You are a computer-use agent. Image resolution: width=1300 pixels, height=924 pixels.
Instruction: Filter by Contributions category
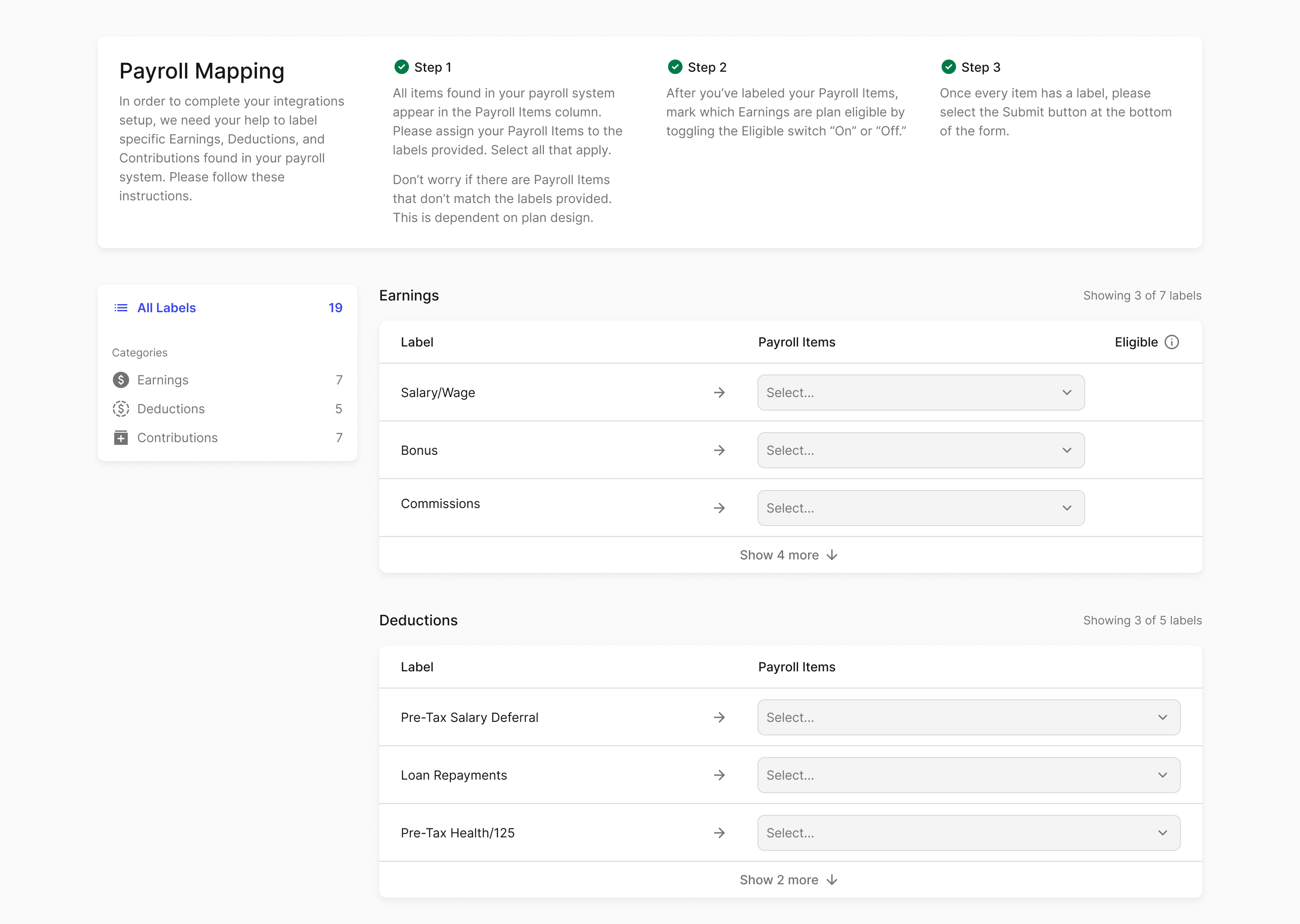click(227, 438)
